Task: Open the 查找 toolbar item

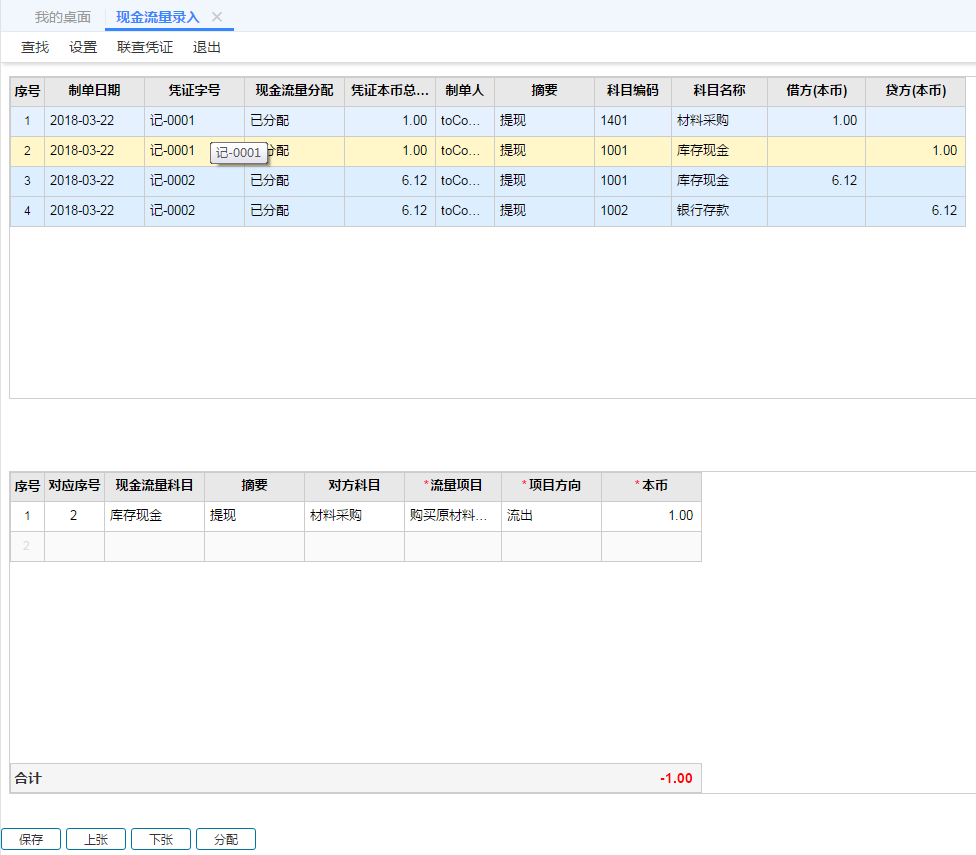Action: (x=35, y=47)
